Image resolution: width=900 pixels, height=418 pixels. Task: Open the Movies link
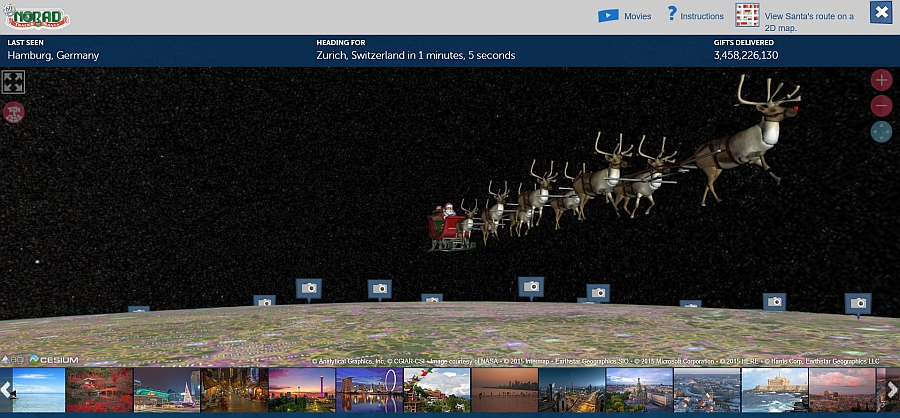[x=638, y=17]
